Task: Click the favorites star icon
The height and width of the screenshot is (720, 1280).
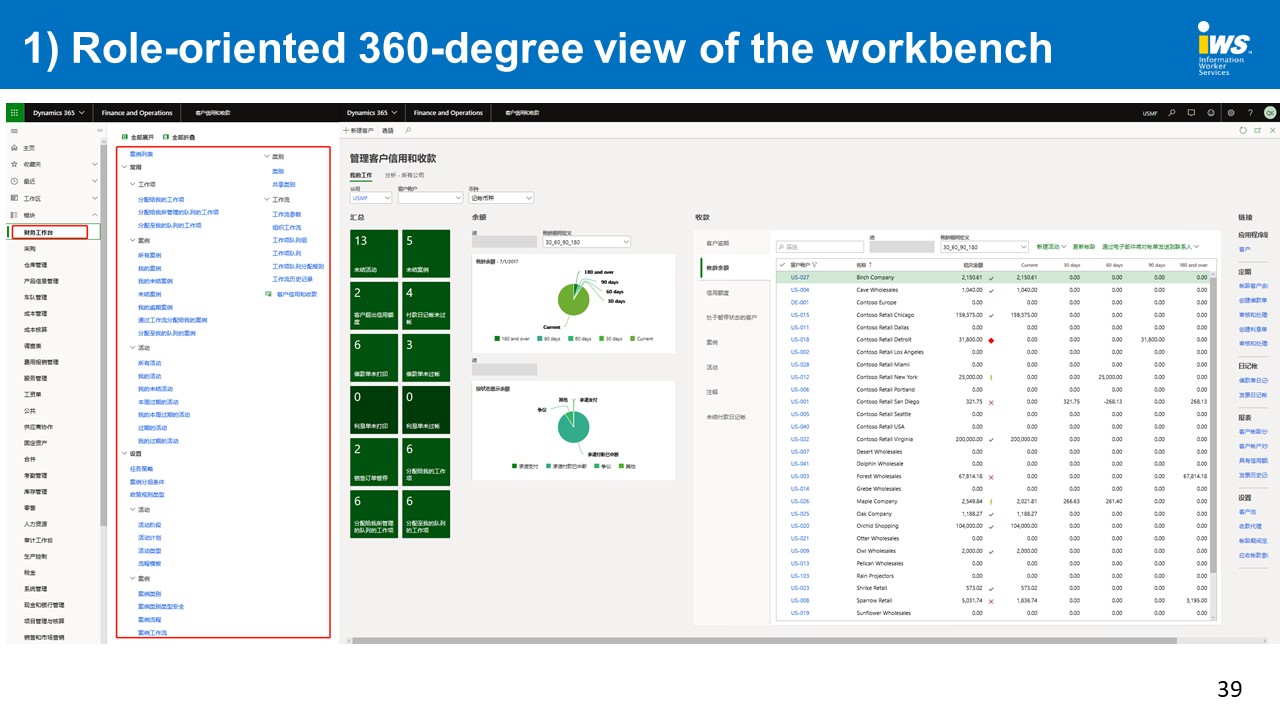Action: (x=14, y=164)
